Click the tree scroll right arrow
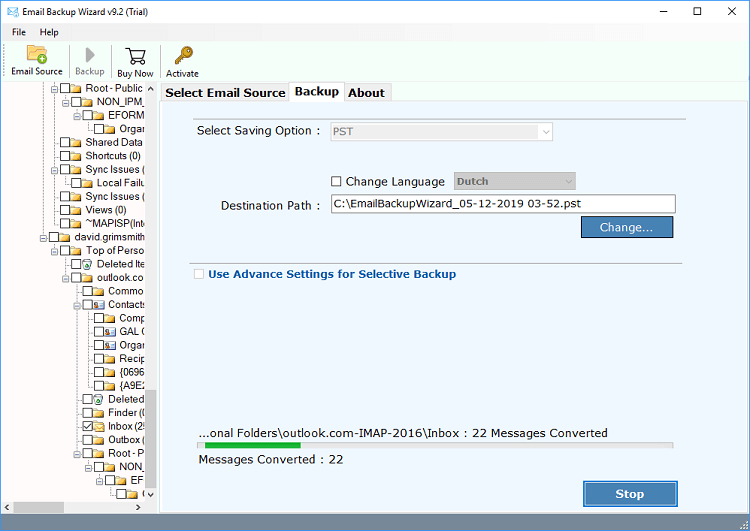The width and height of the screenshot is (750, 531). pos(138,507)
